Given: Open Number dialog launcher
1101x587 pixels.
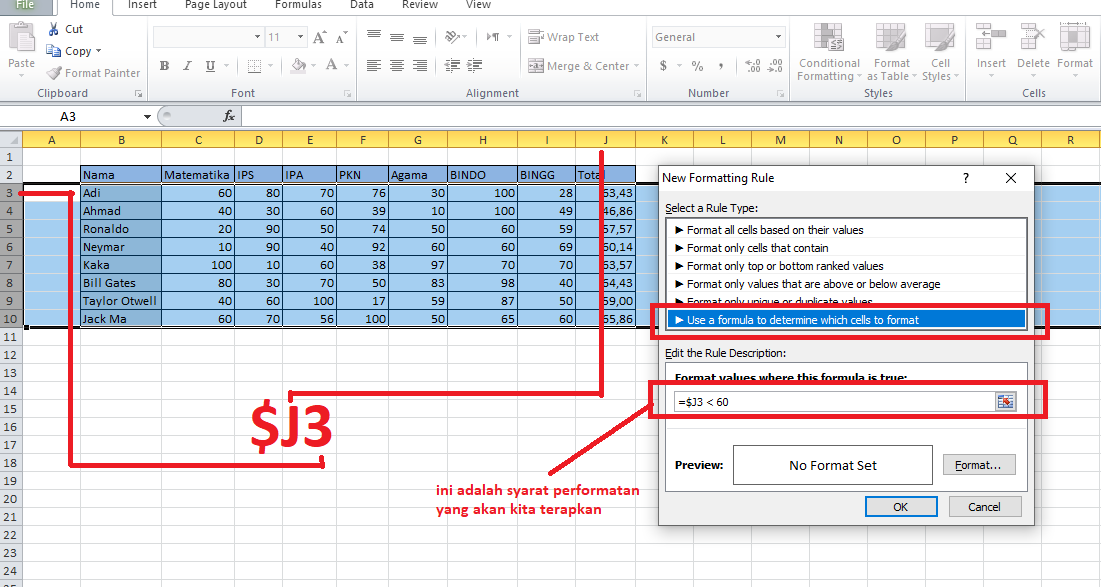Looking at the screenshot, I should [x=780, y=93].
